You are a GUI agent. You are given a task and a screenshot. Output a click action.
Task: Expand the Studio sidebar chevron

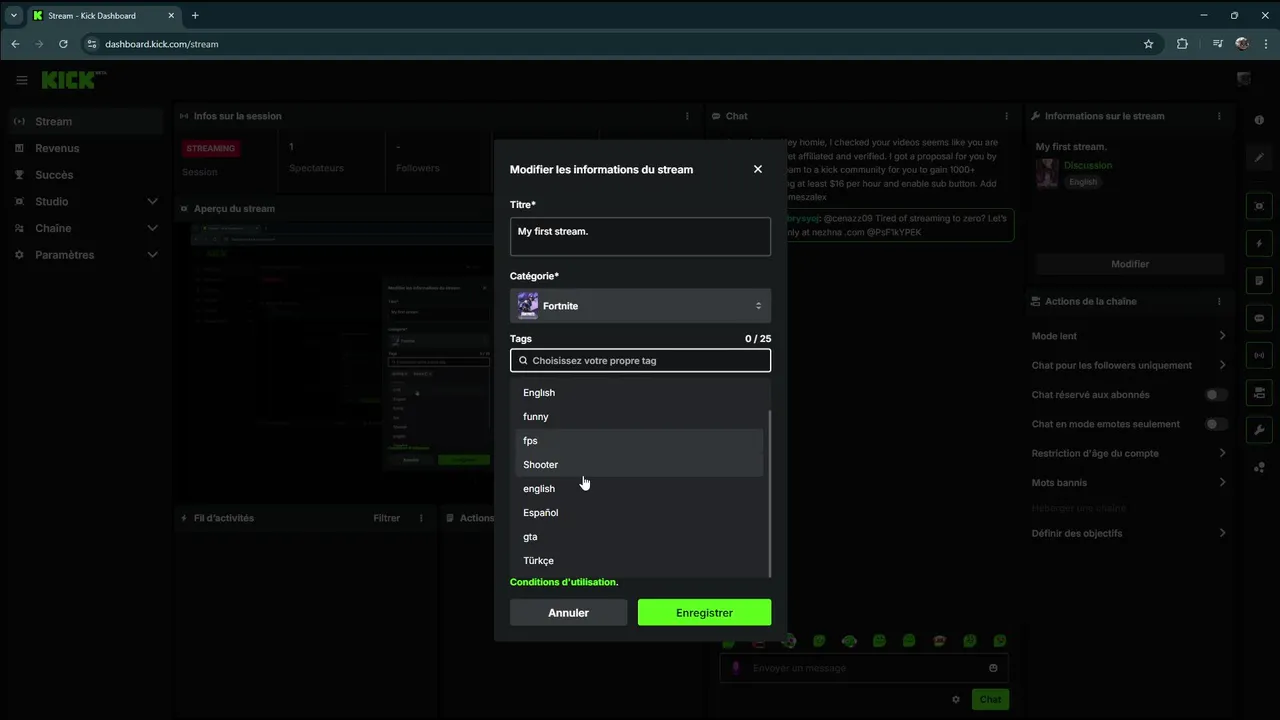point(152,201)
